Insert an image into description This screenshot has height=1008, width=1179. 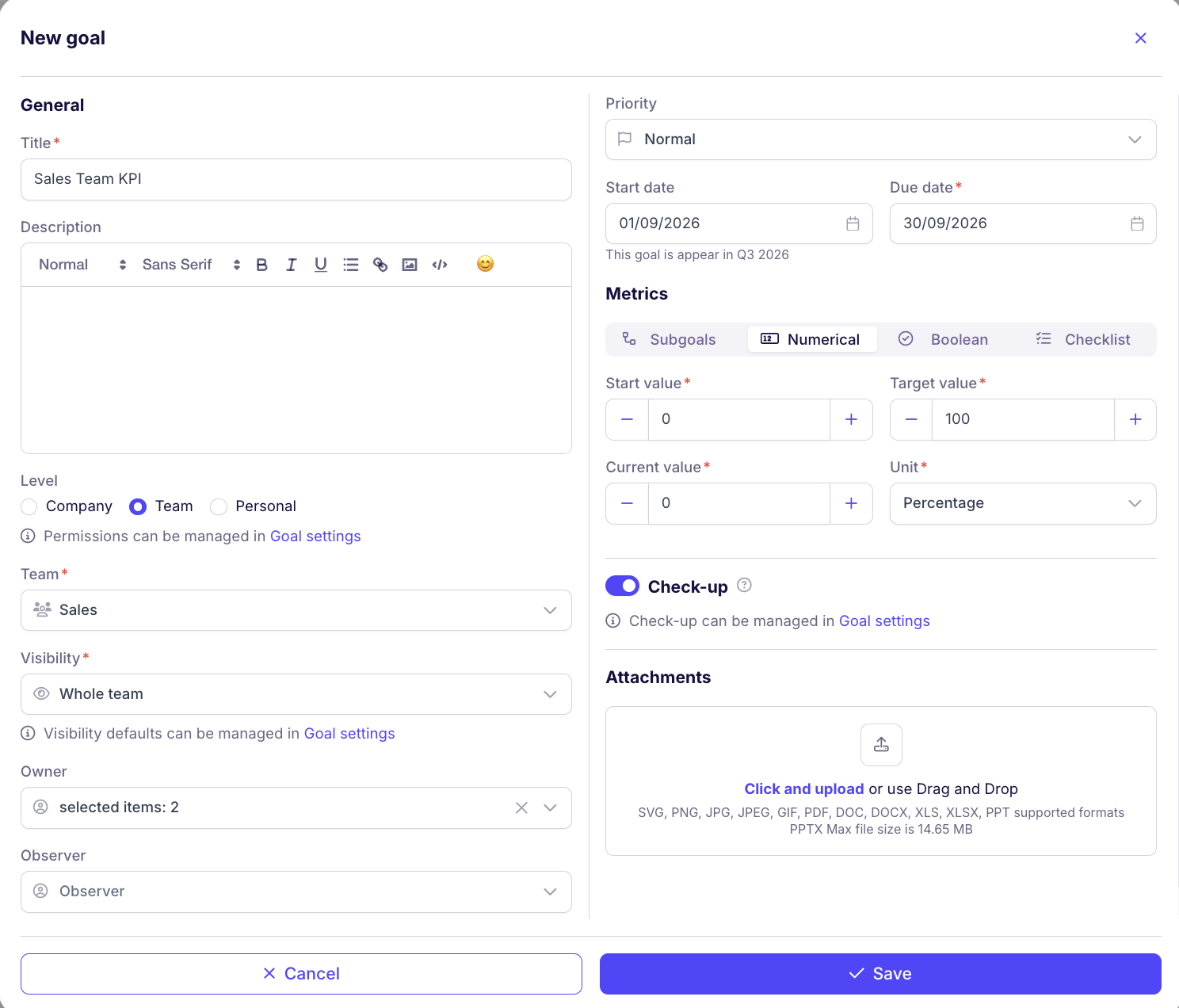(410, 265)
